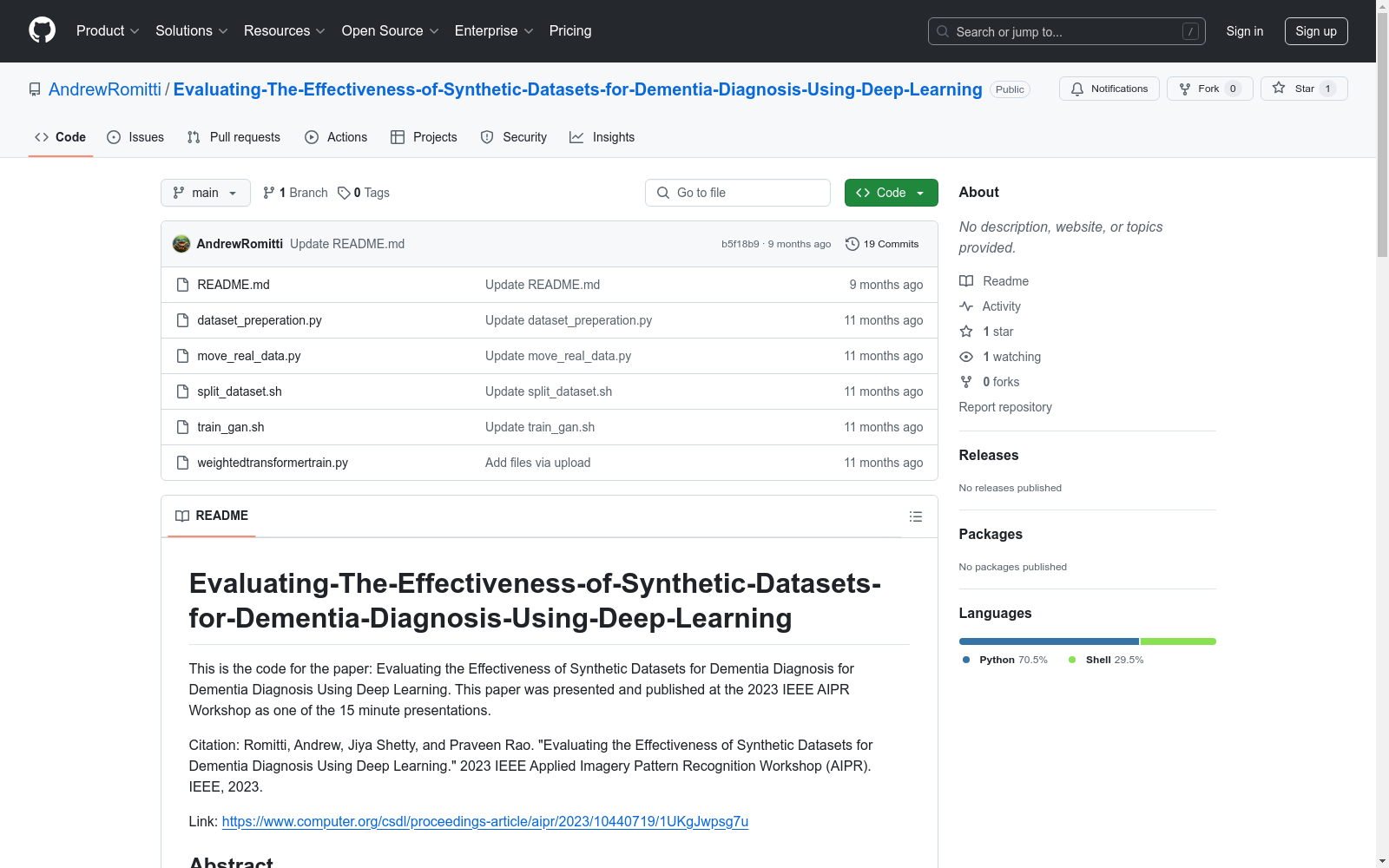Star the repository with Star button

tap(1303, 89)
